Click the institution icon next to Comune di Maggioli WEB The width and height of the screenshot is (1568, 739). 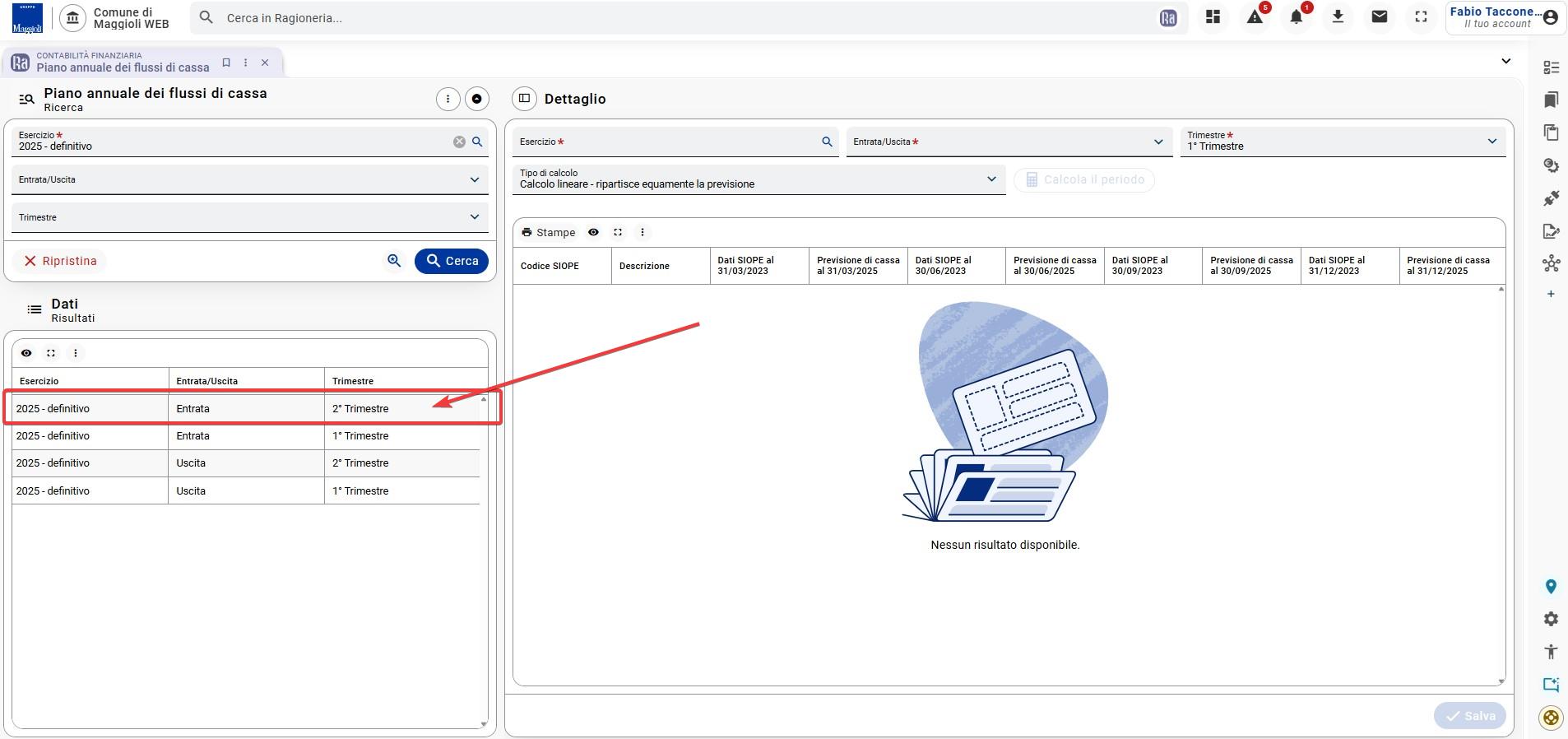point(73,18)
